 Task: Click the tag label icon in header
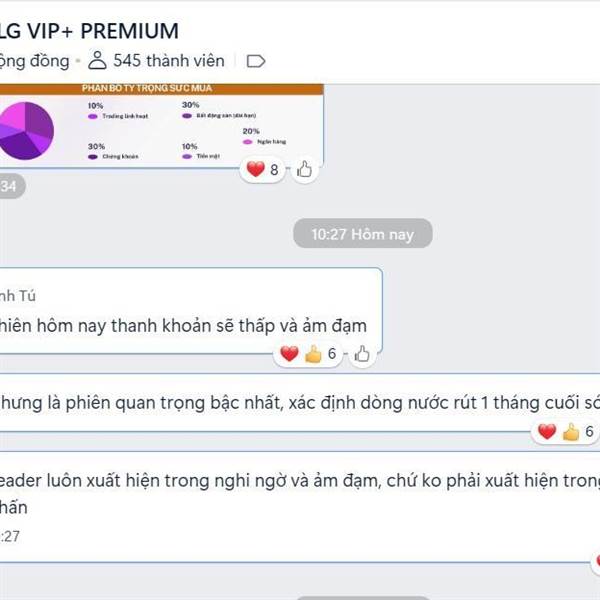pyautogui.click(x=256, y=61)
